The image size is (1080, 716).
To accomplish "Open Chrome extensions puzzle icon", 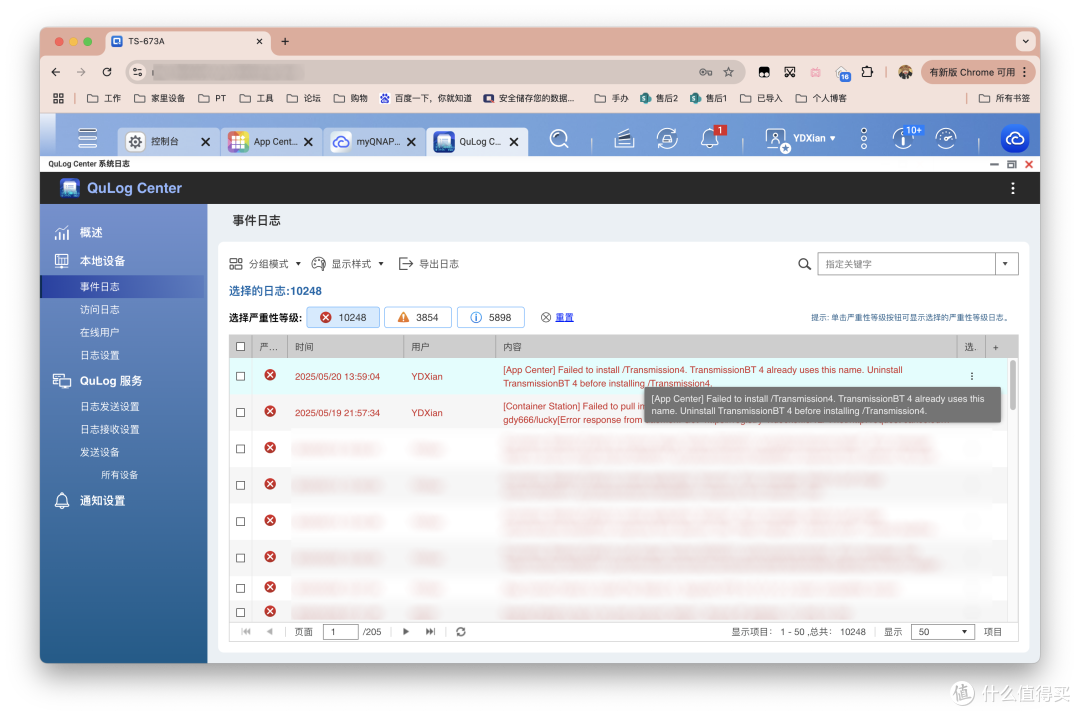I will coord(867,72).
